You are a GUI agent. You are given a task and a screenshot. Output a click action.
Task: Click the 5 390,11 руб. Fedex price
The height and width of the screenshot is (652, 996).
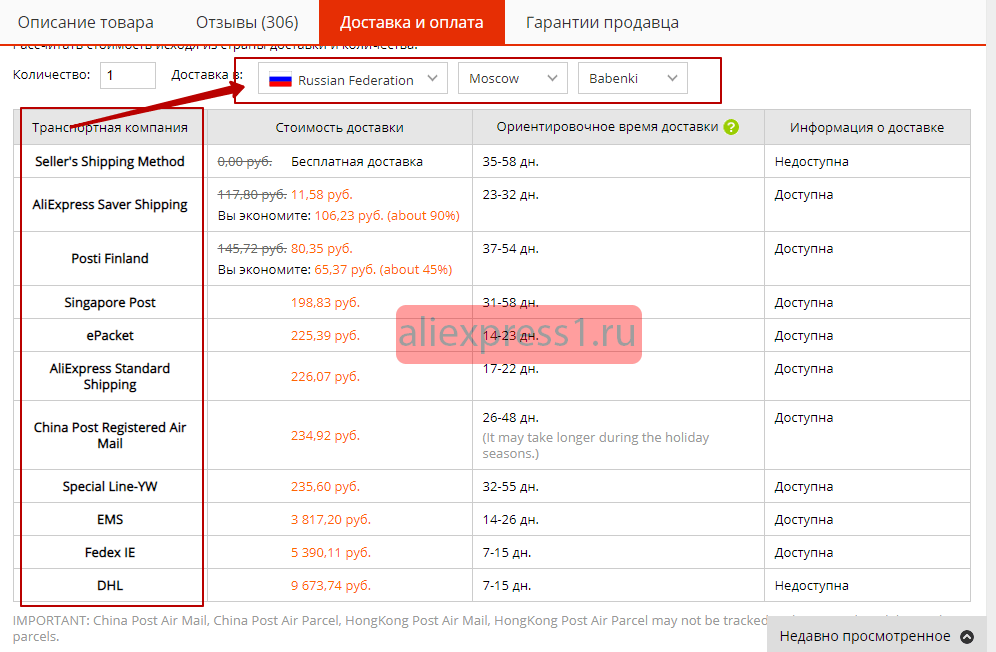(x=331, y=553)
